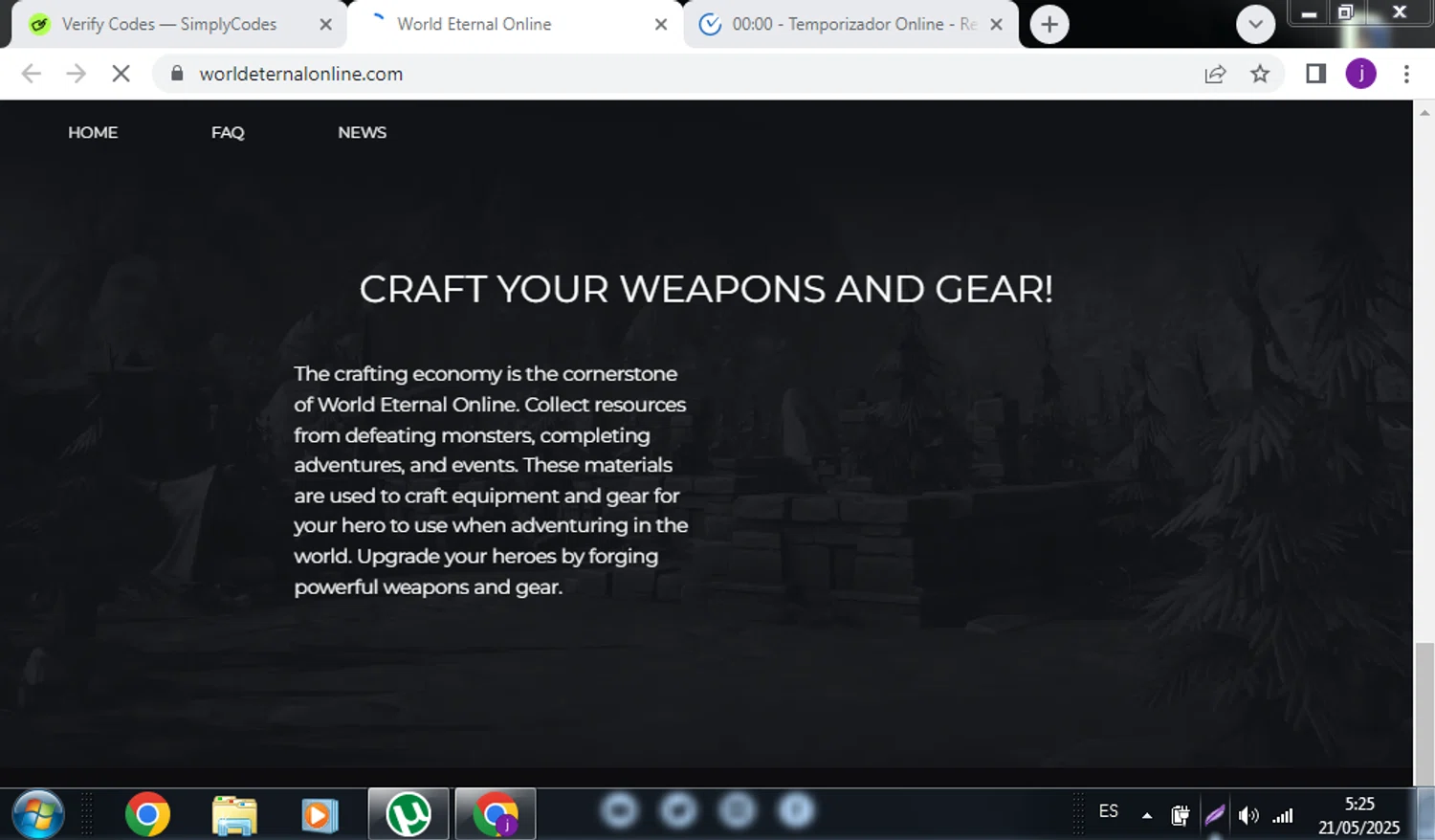Screen dimensions: 1435x840
Task: Open the side panel icon
Action: [1315, 74]
